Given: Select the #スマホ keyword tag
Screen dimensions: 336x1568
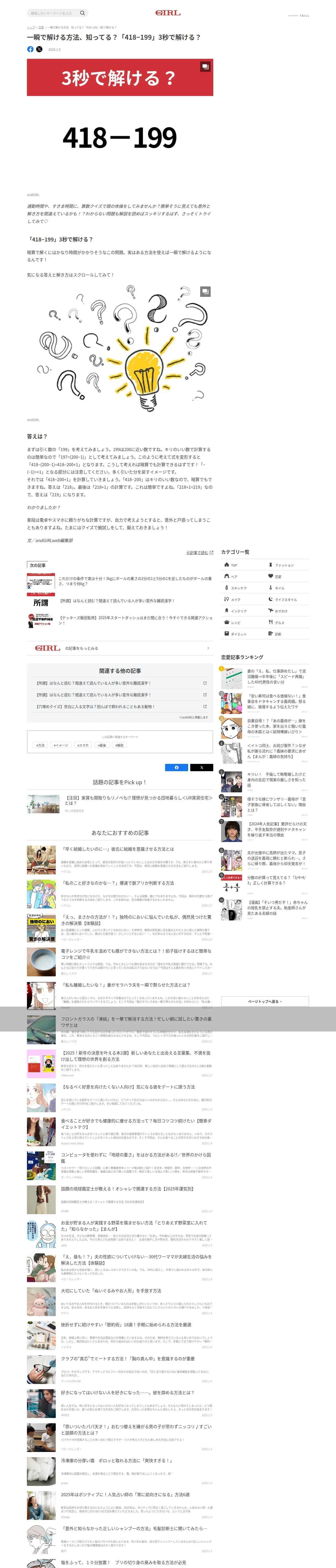Looking at the screenshot, I should tap(83, 745).
